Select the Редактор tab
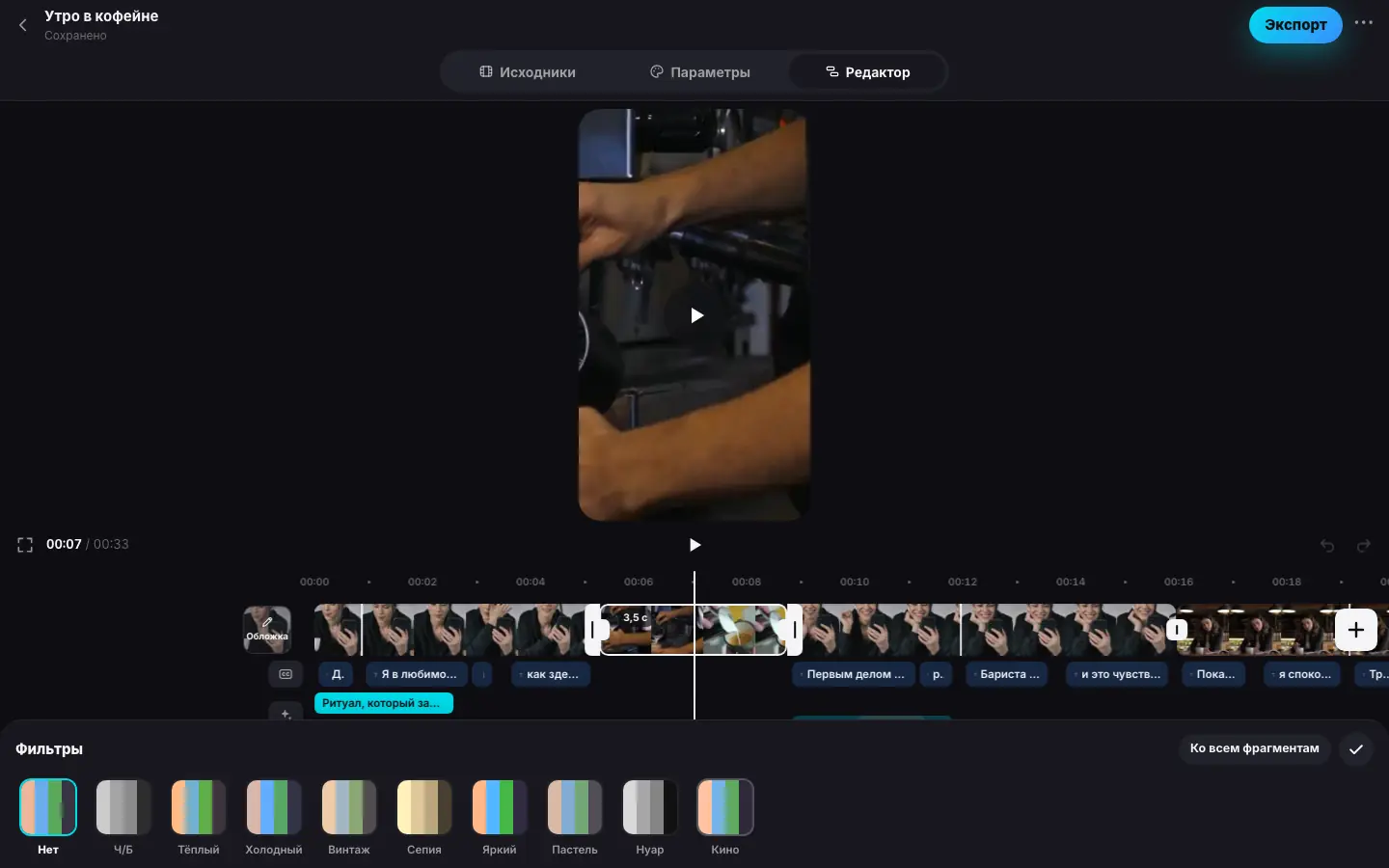The height and width of the screenshot is (868, 1389). click(x=867, y=72)
